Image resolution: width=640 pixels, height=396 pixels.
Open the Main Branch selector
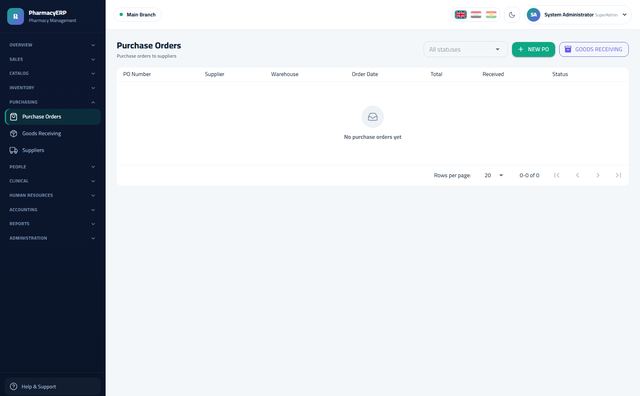tap(138, 15)
